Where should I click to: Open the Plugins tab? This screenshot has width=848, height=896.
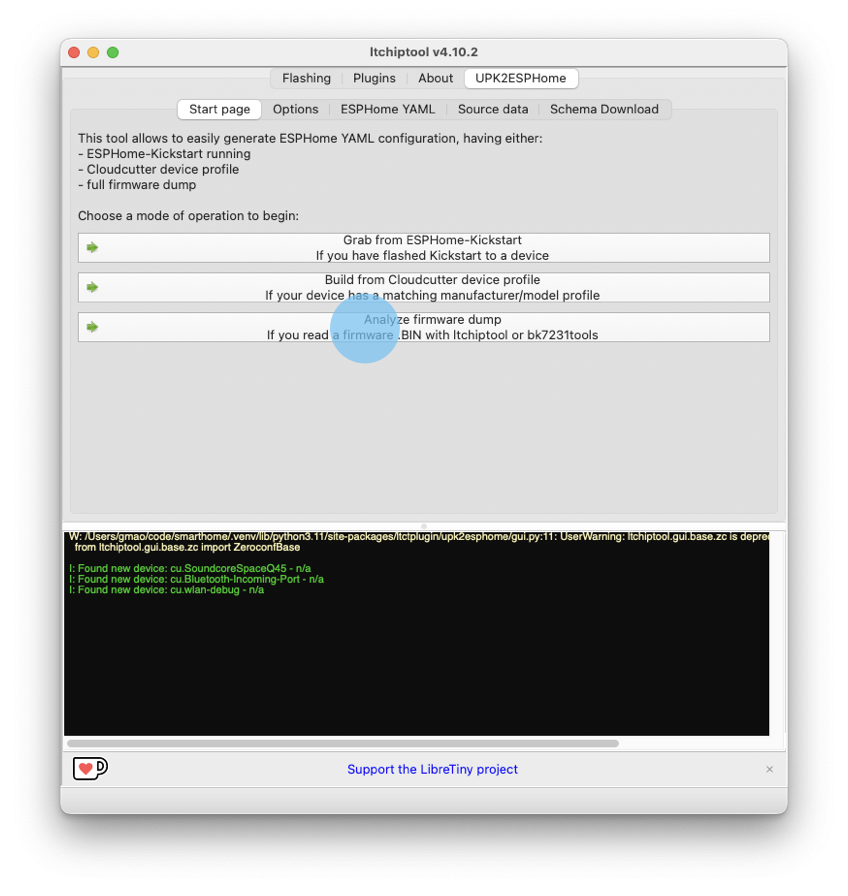click(x=374, y=78)
